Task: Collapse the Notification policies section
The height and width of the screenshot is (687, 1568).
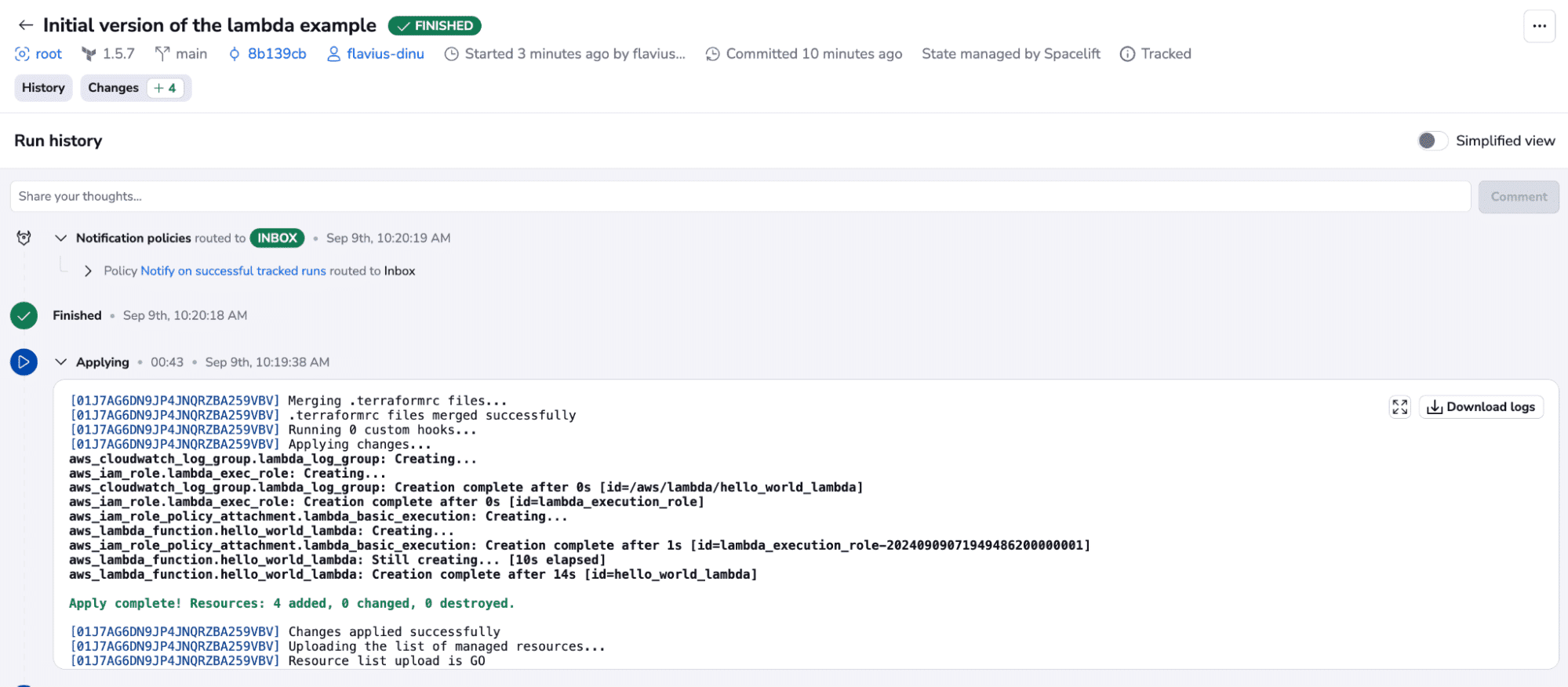Action: pyautogui.click(x=60, y=238)
